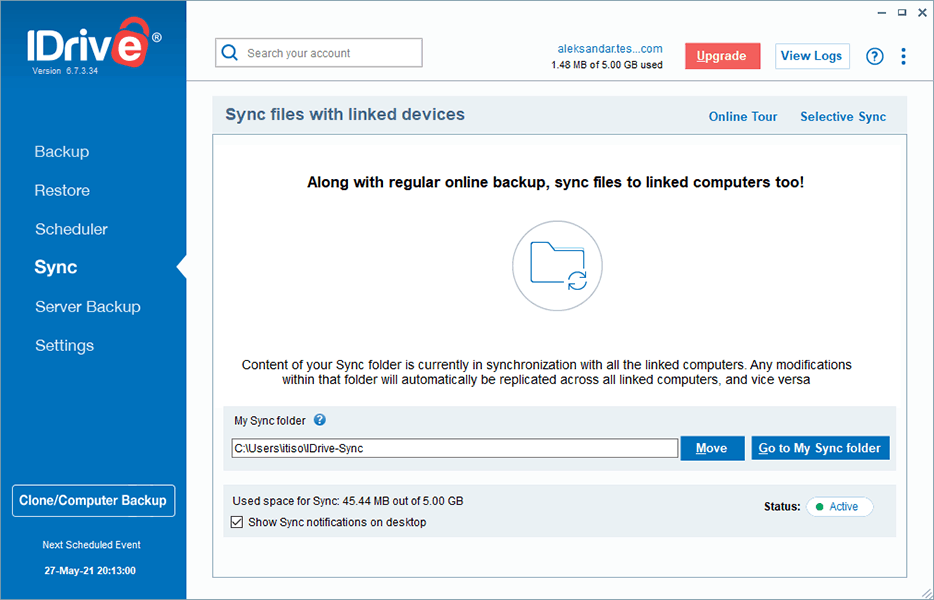
Task: Go to Scheduler in sidebar
Action: click(x=71, y=229)
